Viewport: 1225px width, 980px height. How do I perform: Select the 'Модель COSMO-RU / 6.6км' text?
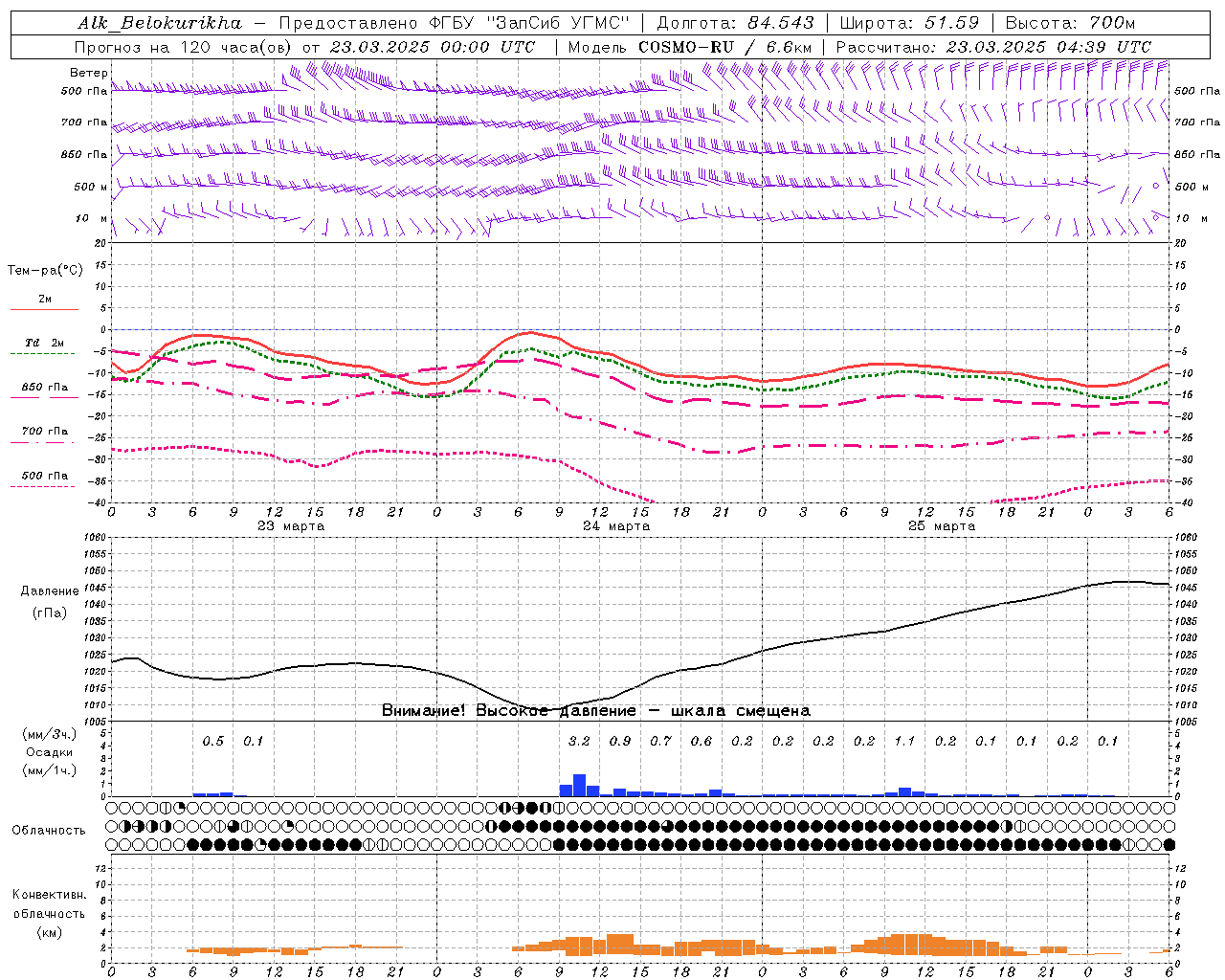click(690, 46)
